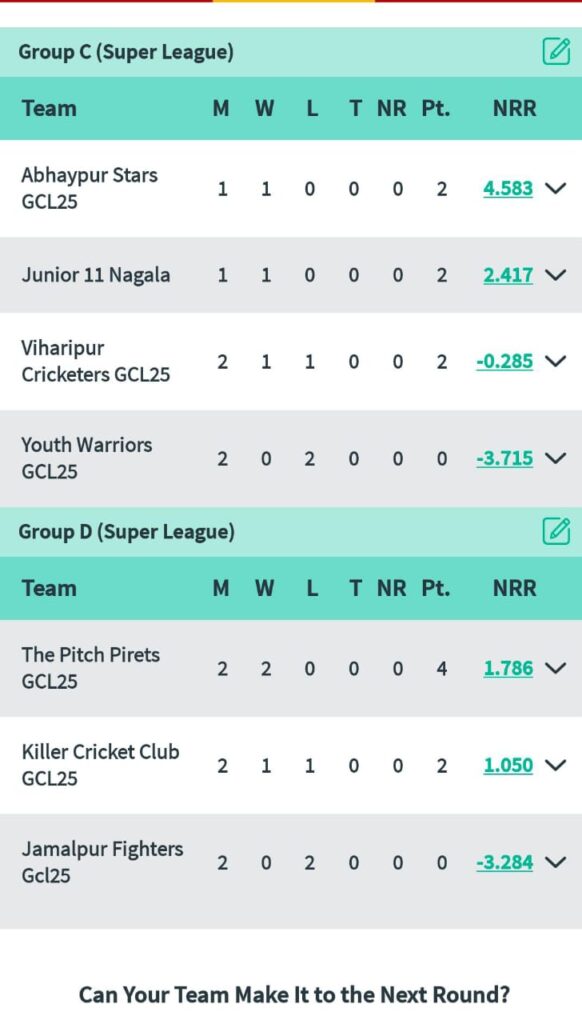Viewport: 582px width, 1024px height.
Task: Select the Junior 11 Nagala team name
Action: pos(96,275)
